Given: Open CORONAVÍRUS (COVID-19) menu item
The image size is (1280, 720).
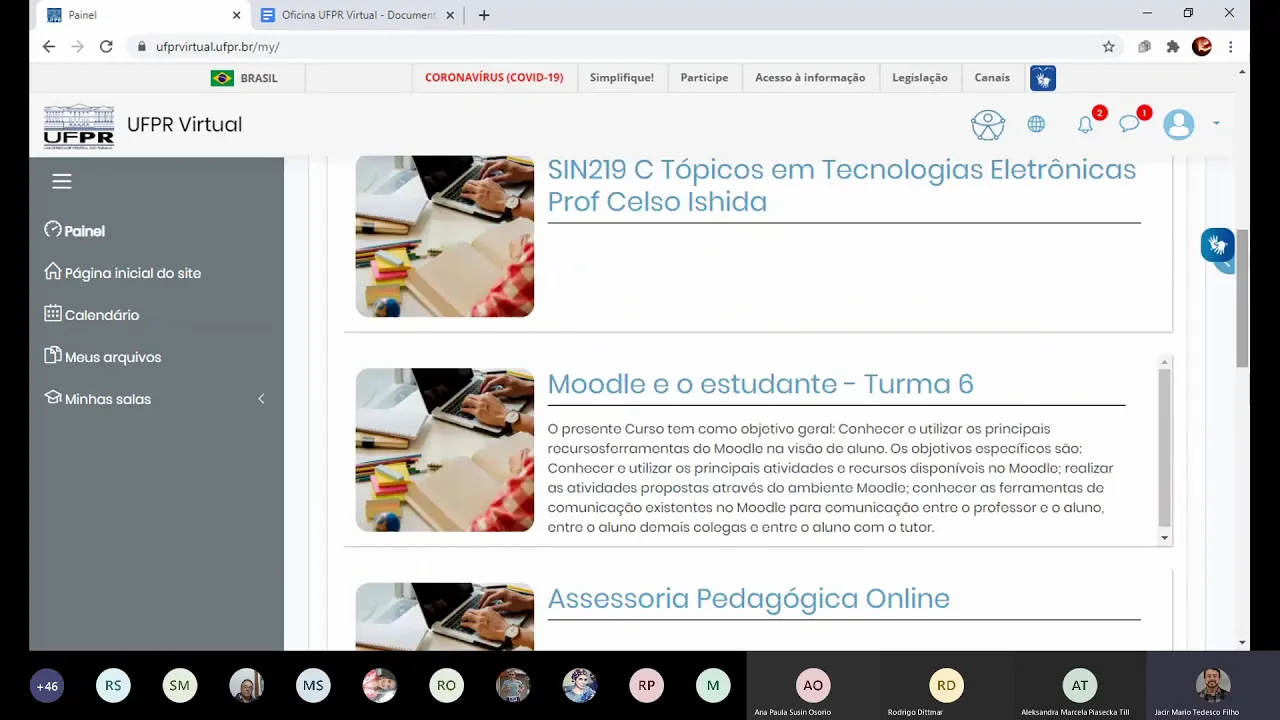Looking at the screenshot, I should (494, 77).
